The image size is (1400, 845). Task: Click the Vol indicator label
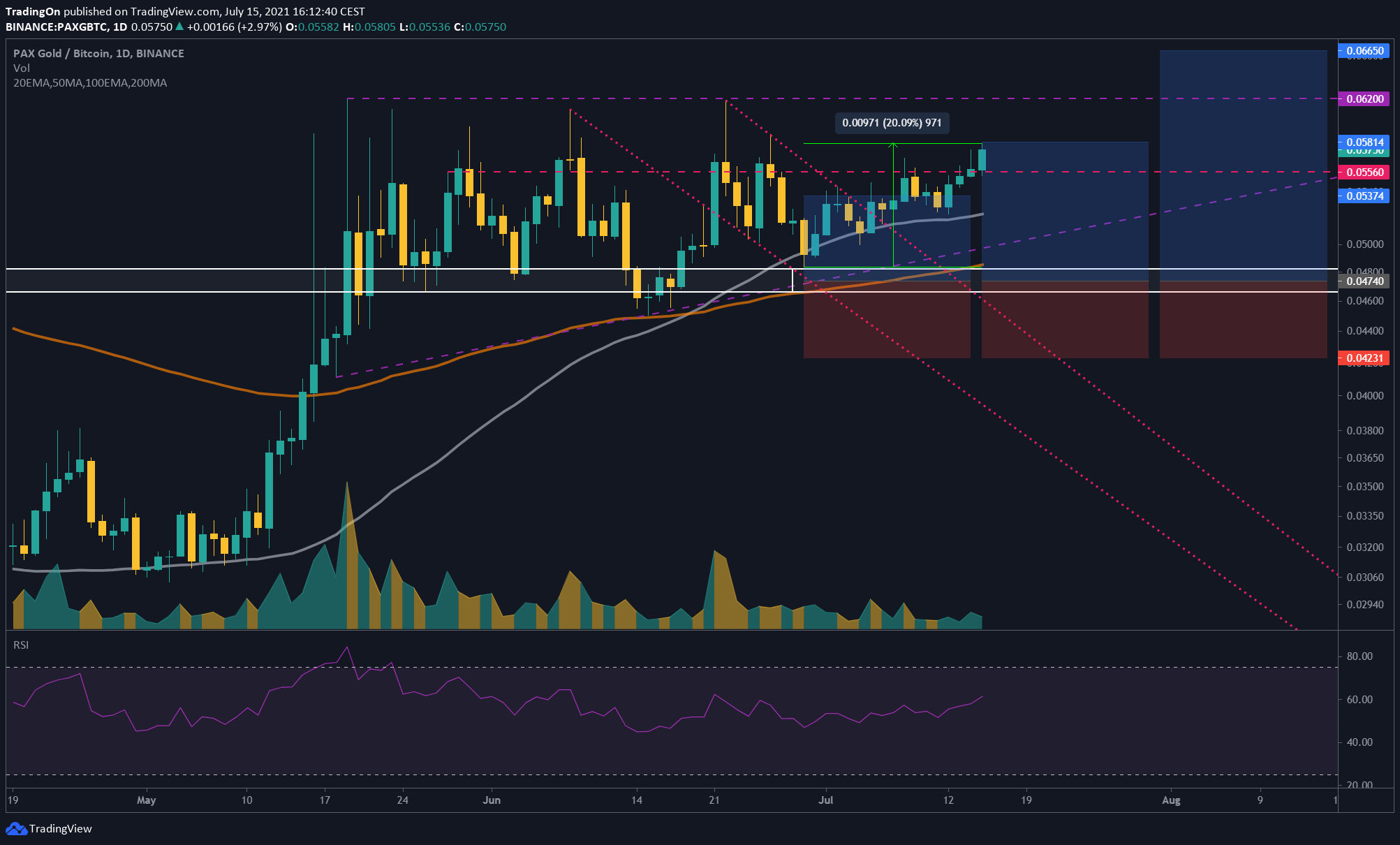tap(22, 68)
